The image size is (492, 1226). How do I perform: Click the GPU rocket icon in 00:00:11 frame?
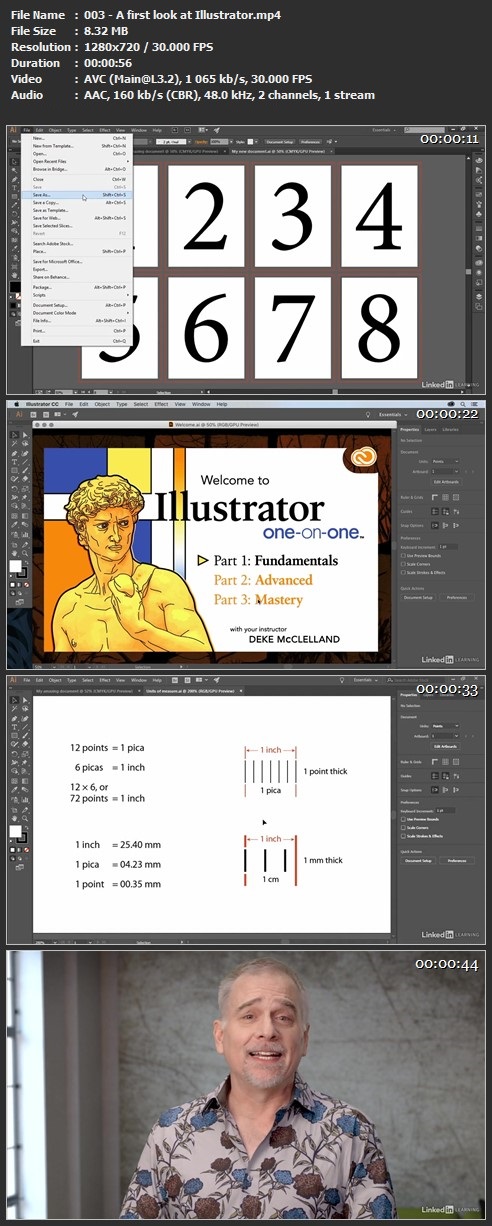tap(216, 129)
